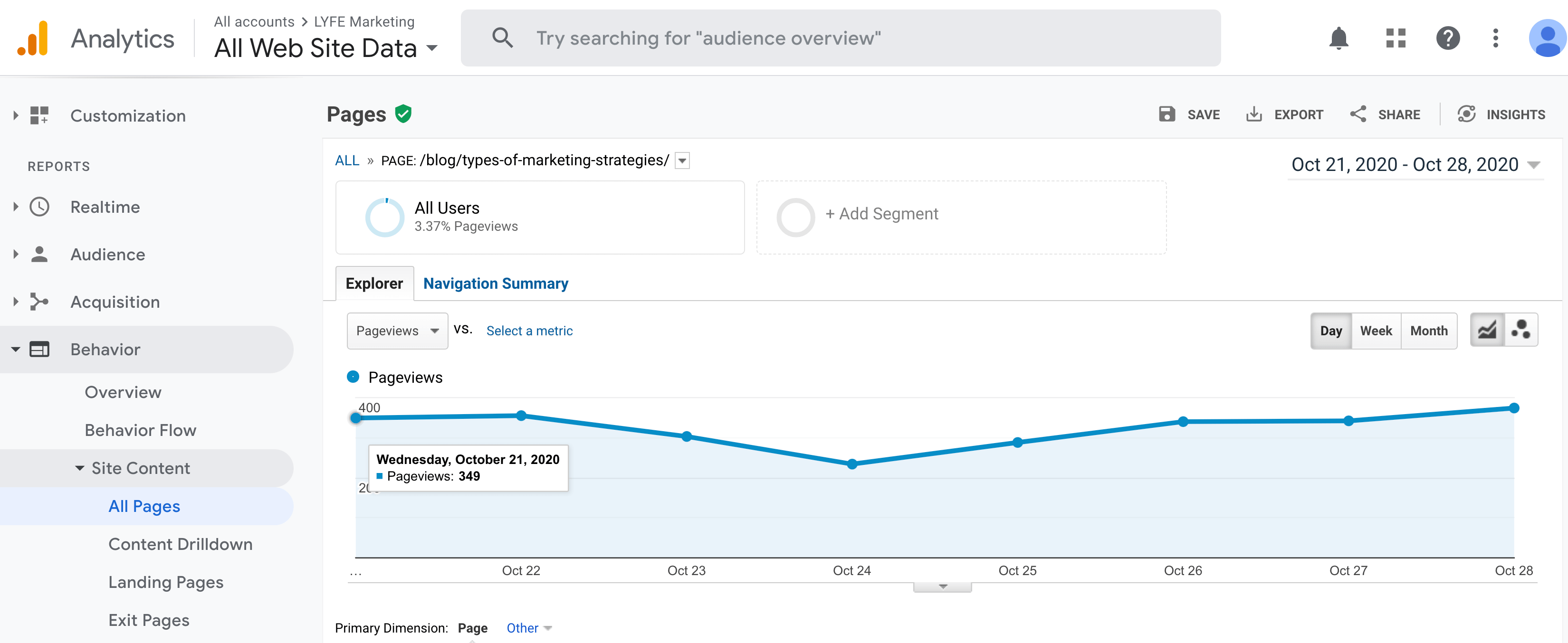
Task: Select Day granularity toggle
Action: [1330, 331]
